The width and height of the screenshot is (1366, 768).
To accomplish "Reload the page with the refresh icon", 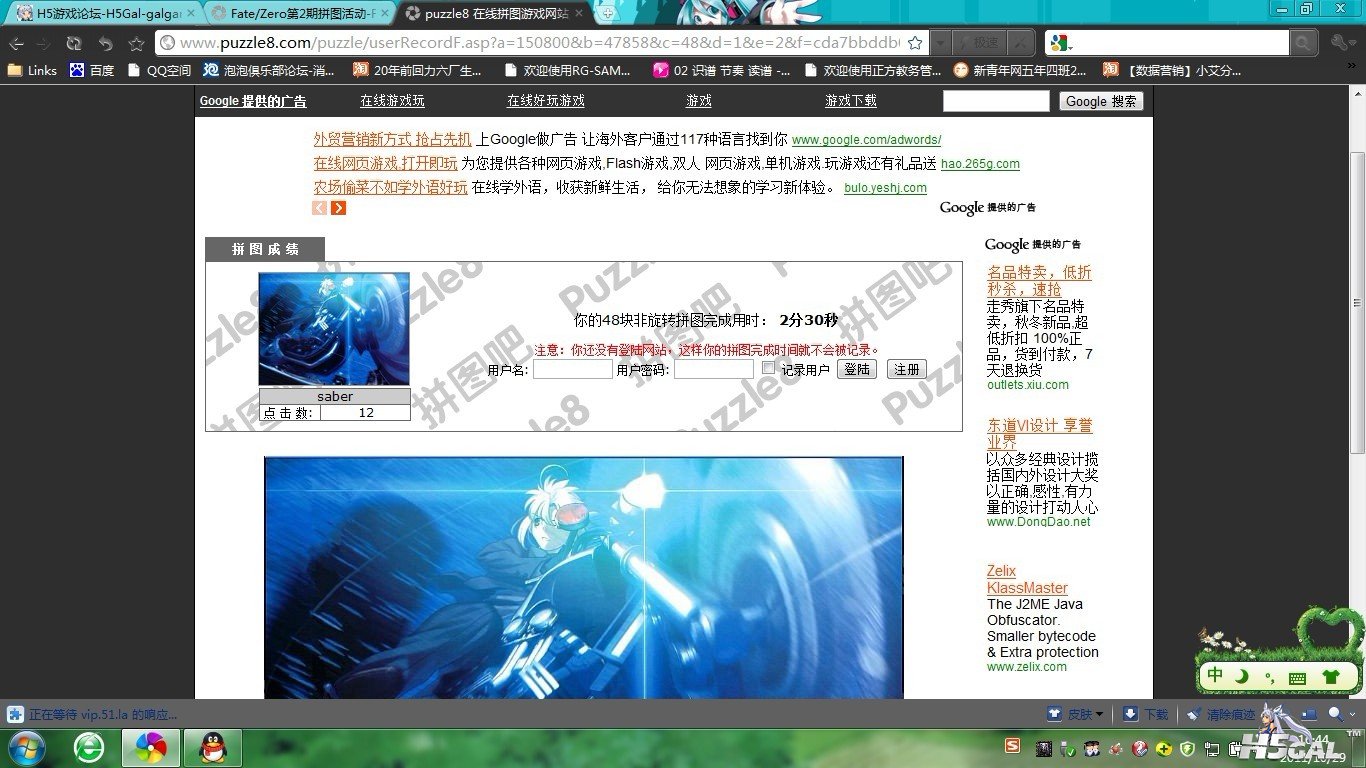I will click(74, 44).
